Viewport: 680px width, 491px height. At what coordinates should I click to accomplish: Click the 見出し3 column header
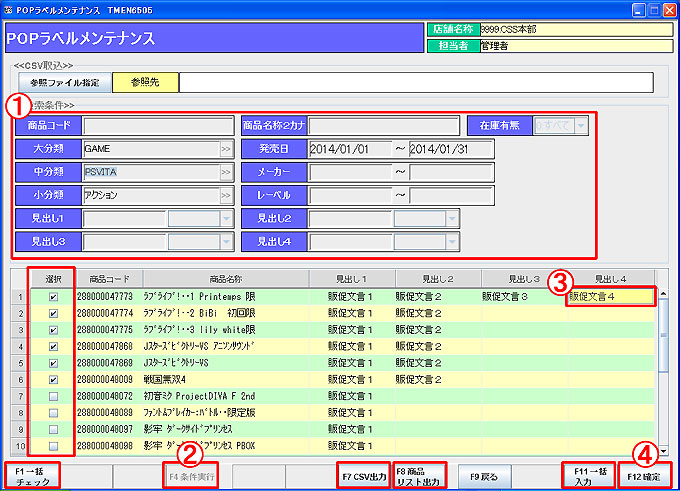click(524, 279)
